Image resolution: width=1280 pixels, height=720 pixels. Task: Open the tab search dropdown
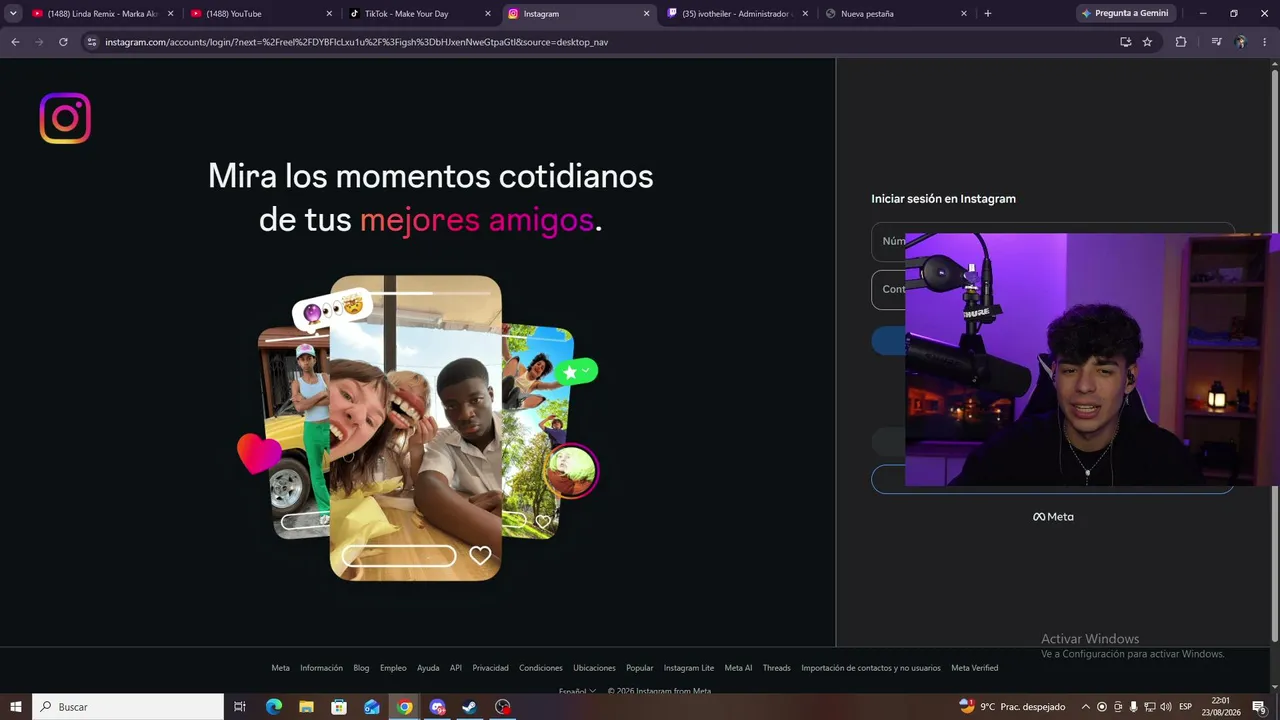[x=13, y=14]
